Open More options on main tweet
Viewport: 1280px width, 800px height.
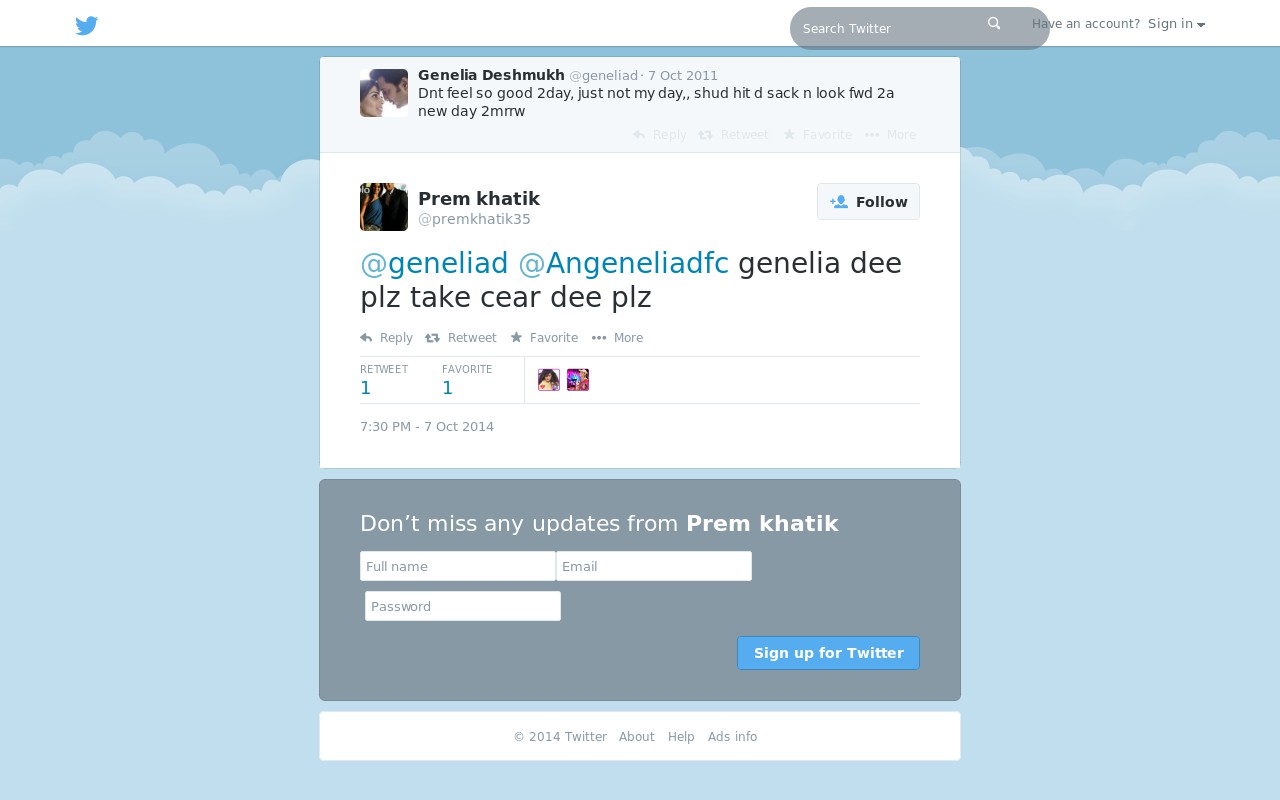pos(617,338)
